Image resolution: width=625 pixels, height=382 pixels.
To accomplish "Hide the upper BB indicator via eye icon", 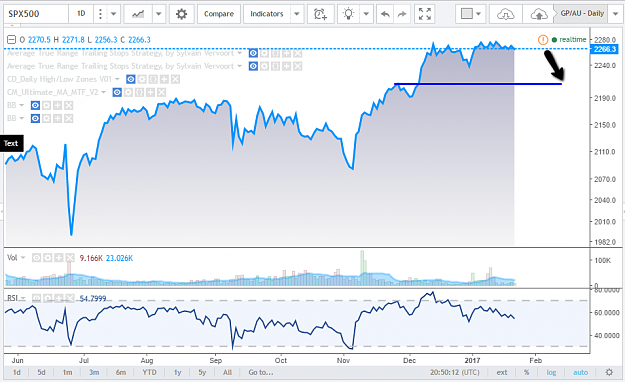I will pos(35,105).
